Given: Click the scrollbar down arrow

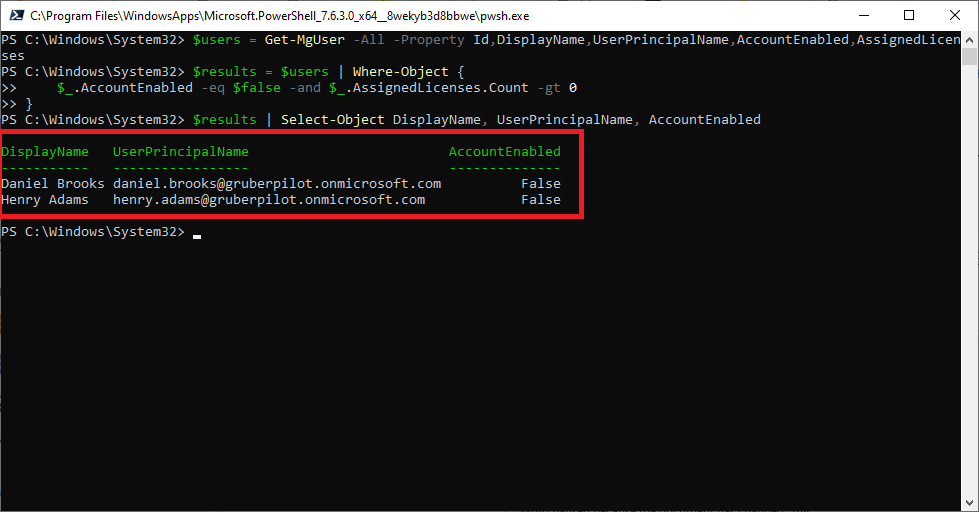Looking at the screenshot, I should pyautogui.click(x=969, y=503).
